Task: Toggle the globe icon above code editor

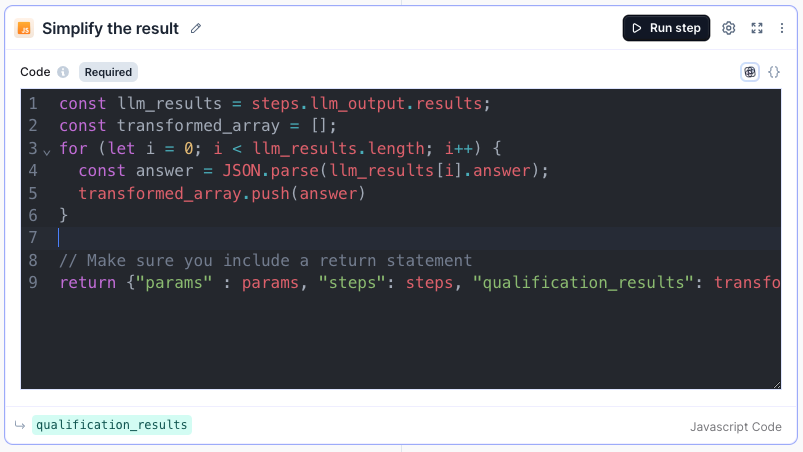Action: [x=750, y=72]
